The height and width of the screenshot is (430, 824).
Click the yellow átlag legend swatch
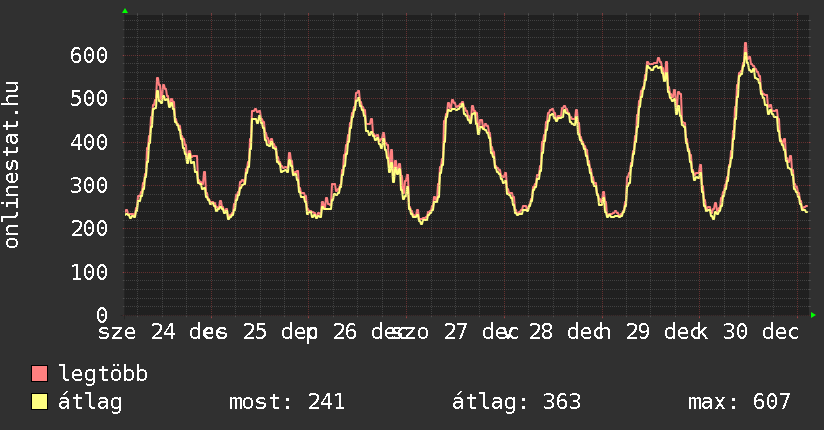click(x=40, y=402)
